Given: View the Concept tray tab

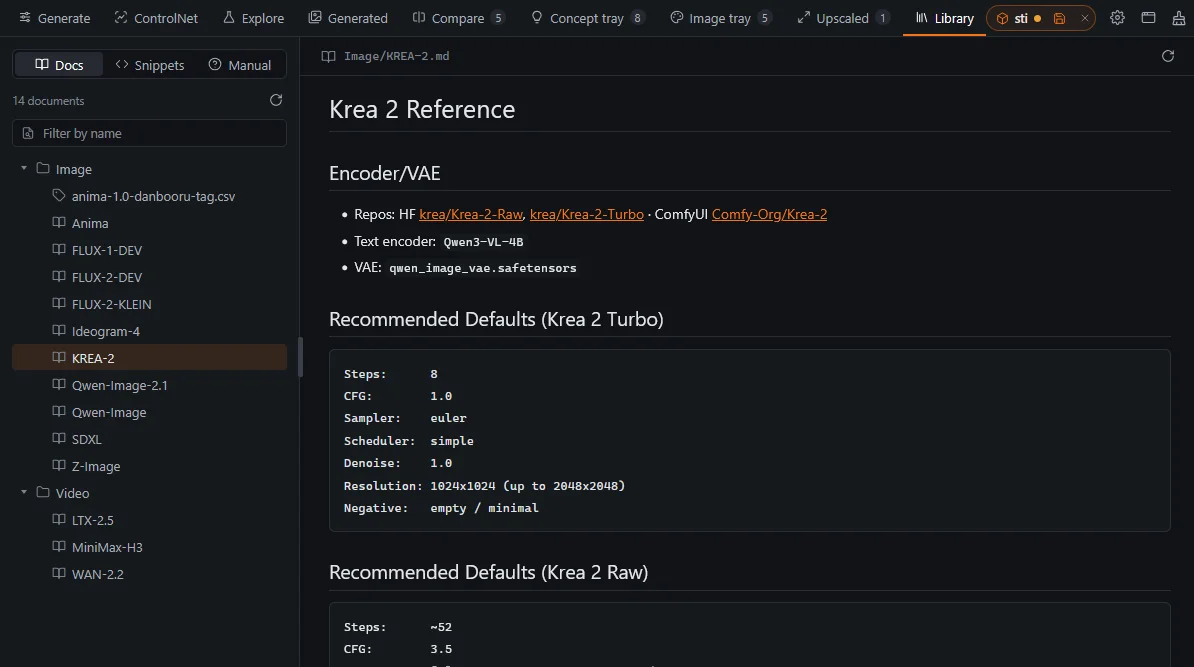Looking at the screenshot, I should (x=587, y=18).
